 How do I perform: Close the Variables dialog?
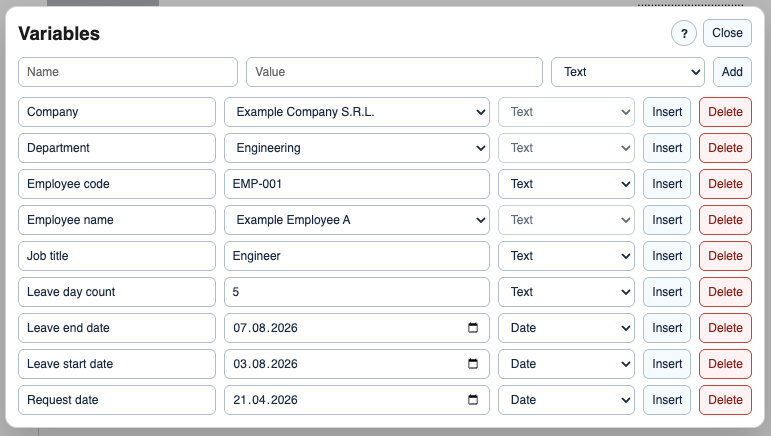(727, 33)
